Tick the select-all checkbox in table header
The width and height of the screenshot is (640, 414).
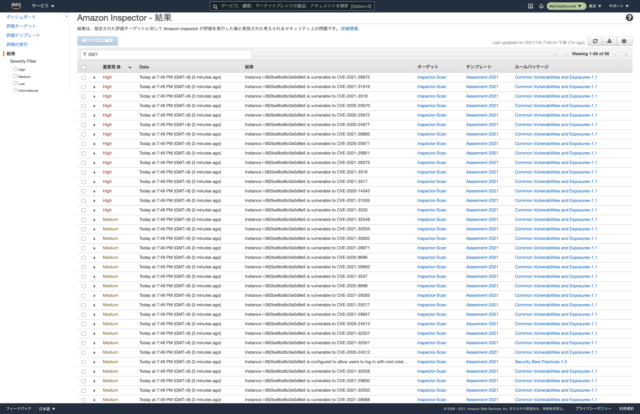(x=83, y=67)
